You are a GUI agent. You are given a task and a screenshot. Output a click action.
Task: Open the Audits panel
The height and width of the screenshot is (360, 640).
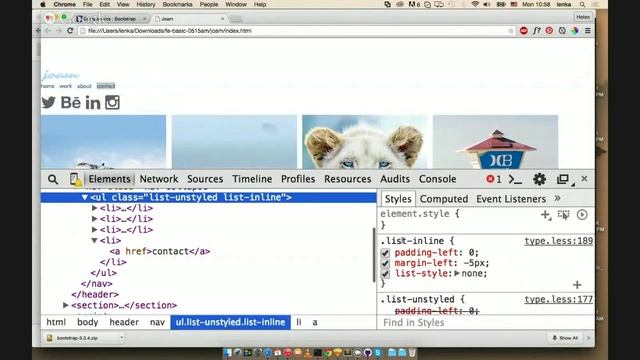[395, 179]
